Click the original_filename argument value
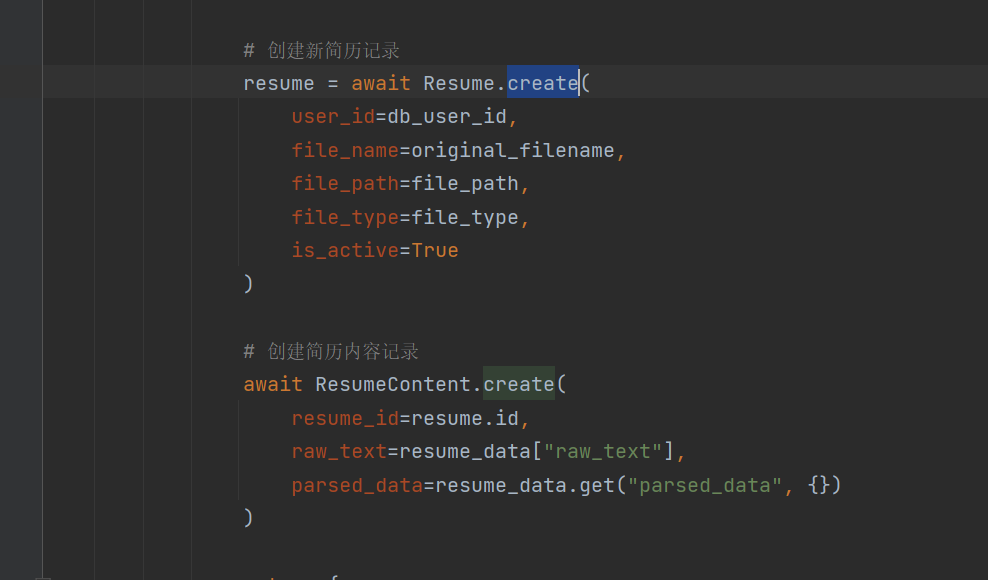988x580 pixels. point(512,151)
